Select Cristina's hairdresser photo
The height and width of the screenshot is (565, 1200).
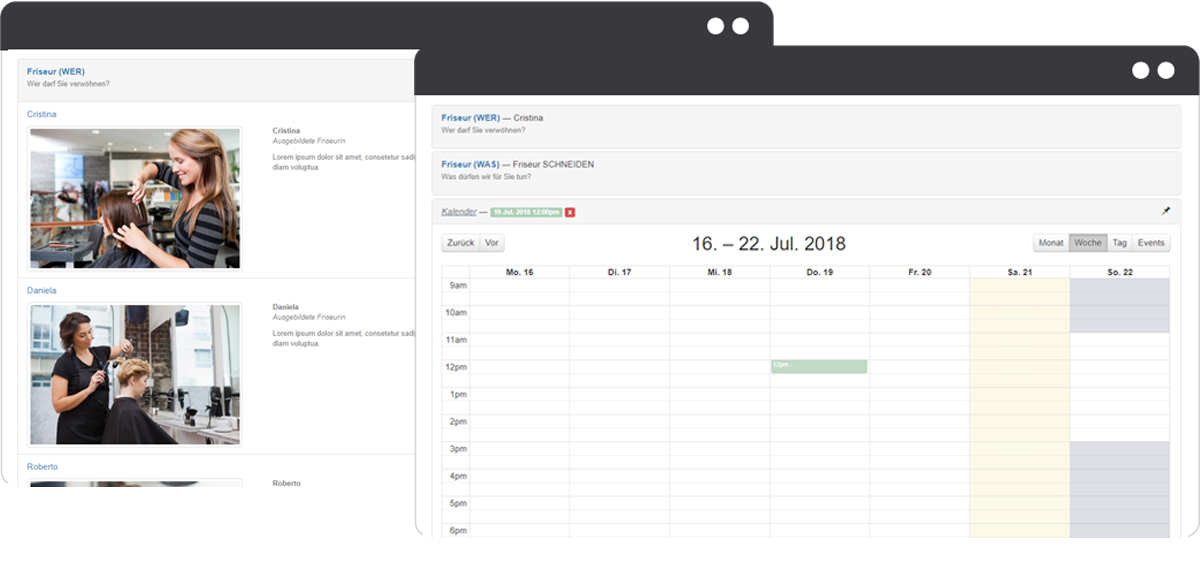135,198
